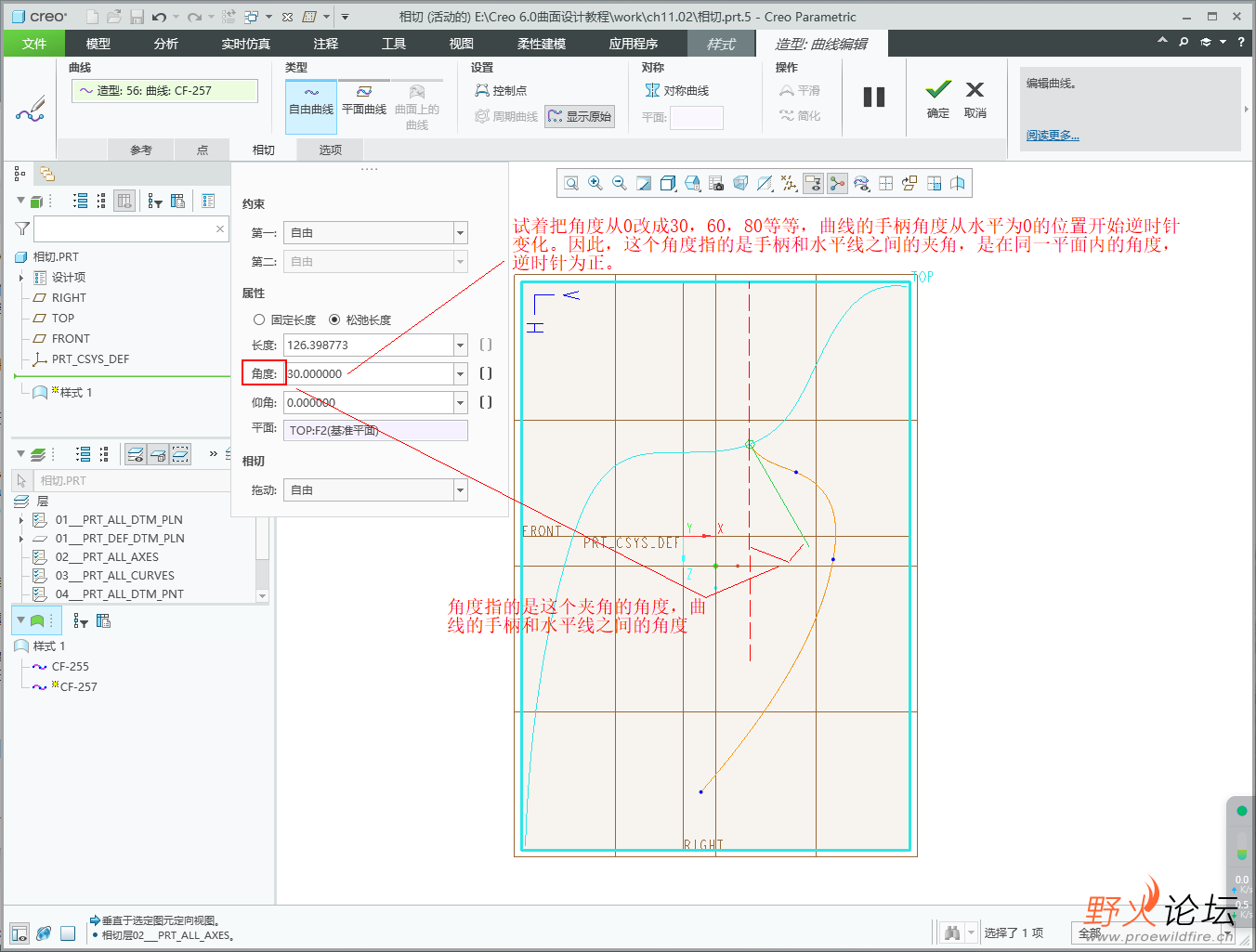Open the Display Style cube icon

coord(668,184)
